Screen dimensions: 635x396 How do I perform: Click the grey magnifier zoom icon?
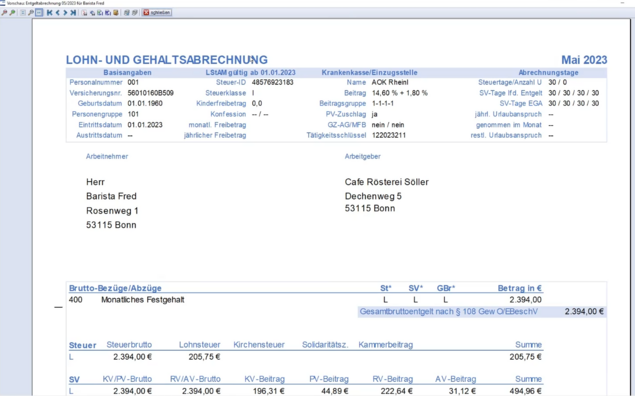[31, 13]
